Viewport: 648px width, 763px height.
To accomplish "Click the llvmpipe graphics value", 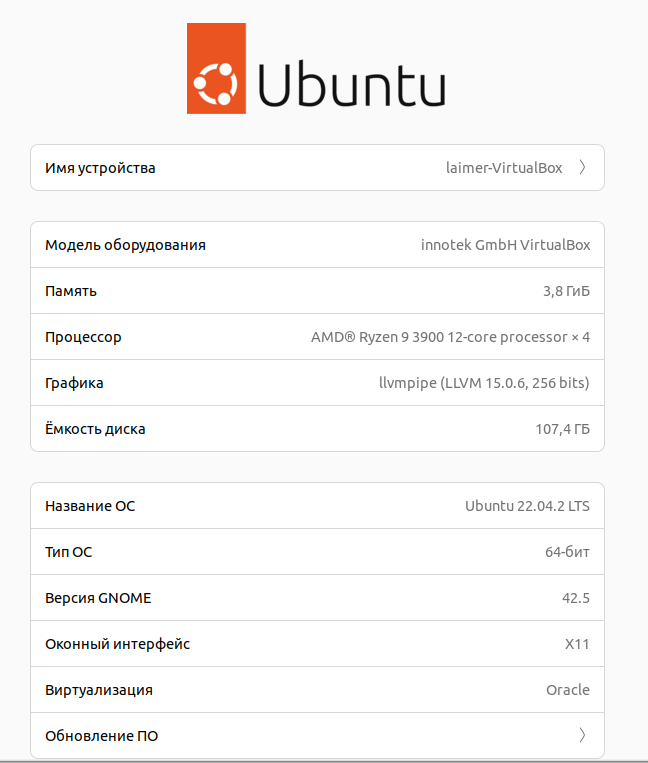I will click(484, 383).
